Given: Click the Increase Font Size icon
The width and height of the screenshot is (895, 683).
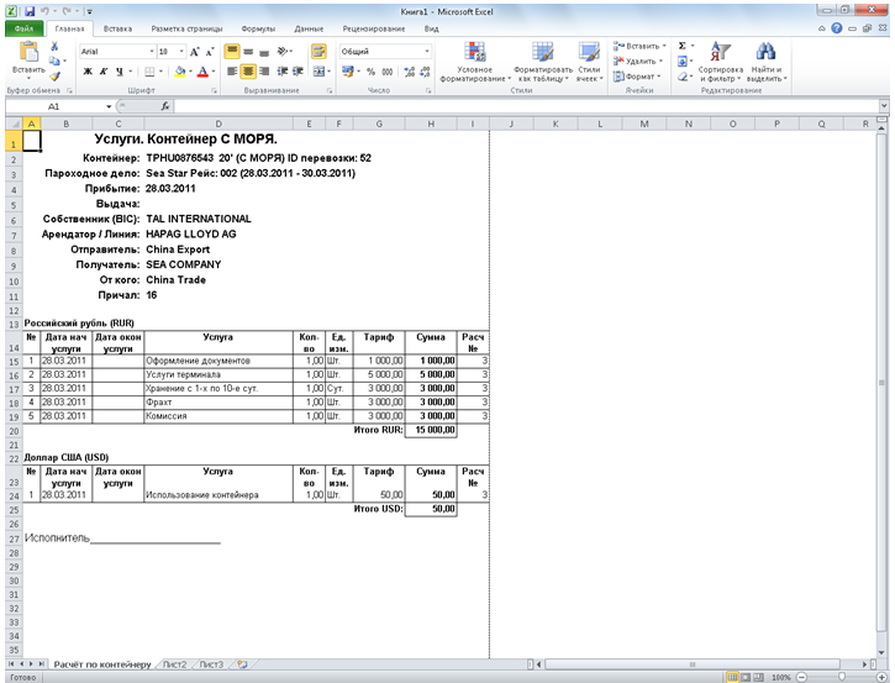Looking at the screenshot, I should pyautogui.click(x=195, y=52).
